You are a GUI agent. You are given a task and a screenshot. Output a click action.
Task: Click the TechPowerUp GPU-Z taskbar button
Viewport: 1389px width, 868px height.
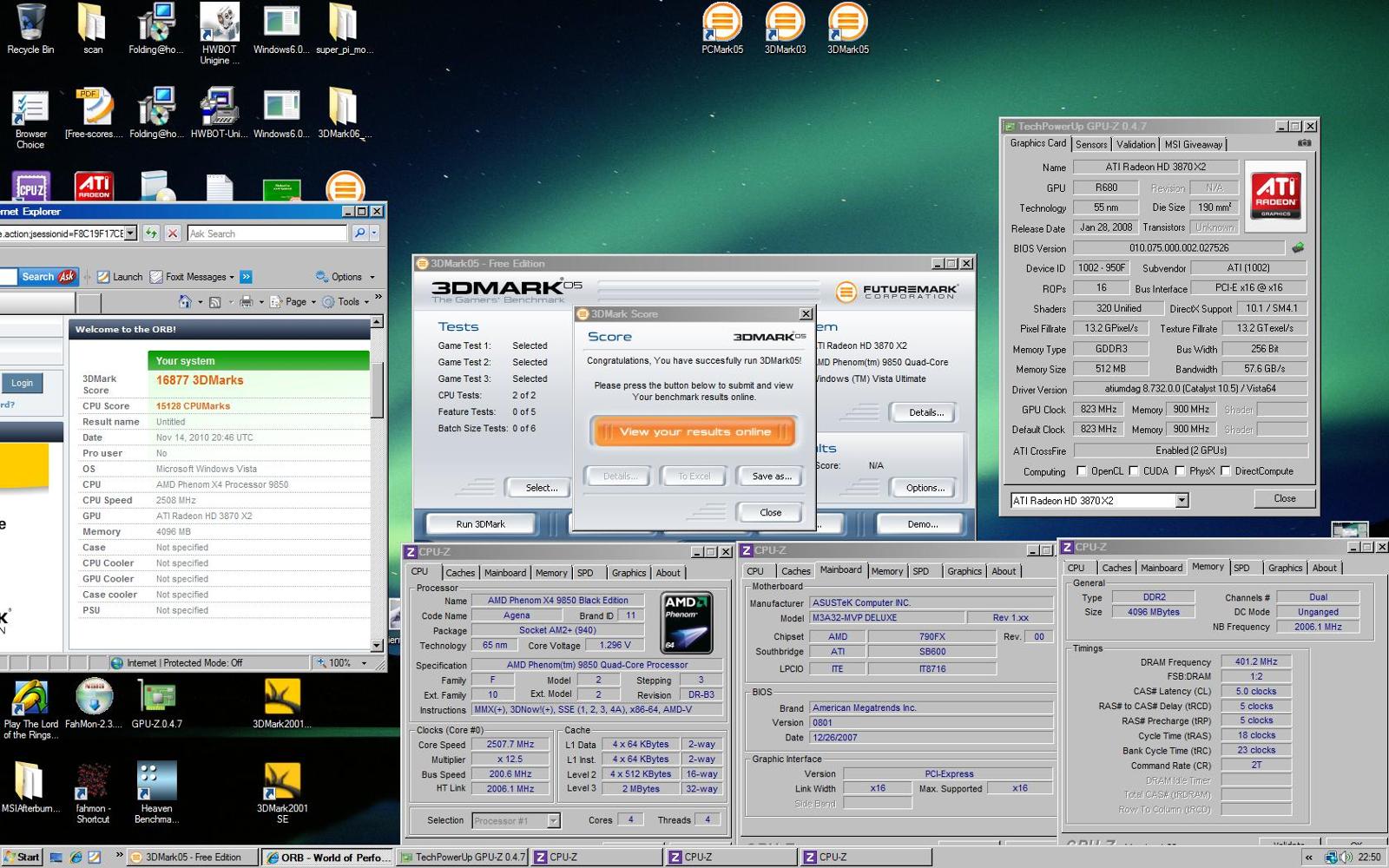pyautogui.click(x=463, y=857)
